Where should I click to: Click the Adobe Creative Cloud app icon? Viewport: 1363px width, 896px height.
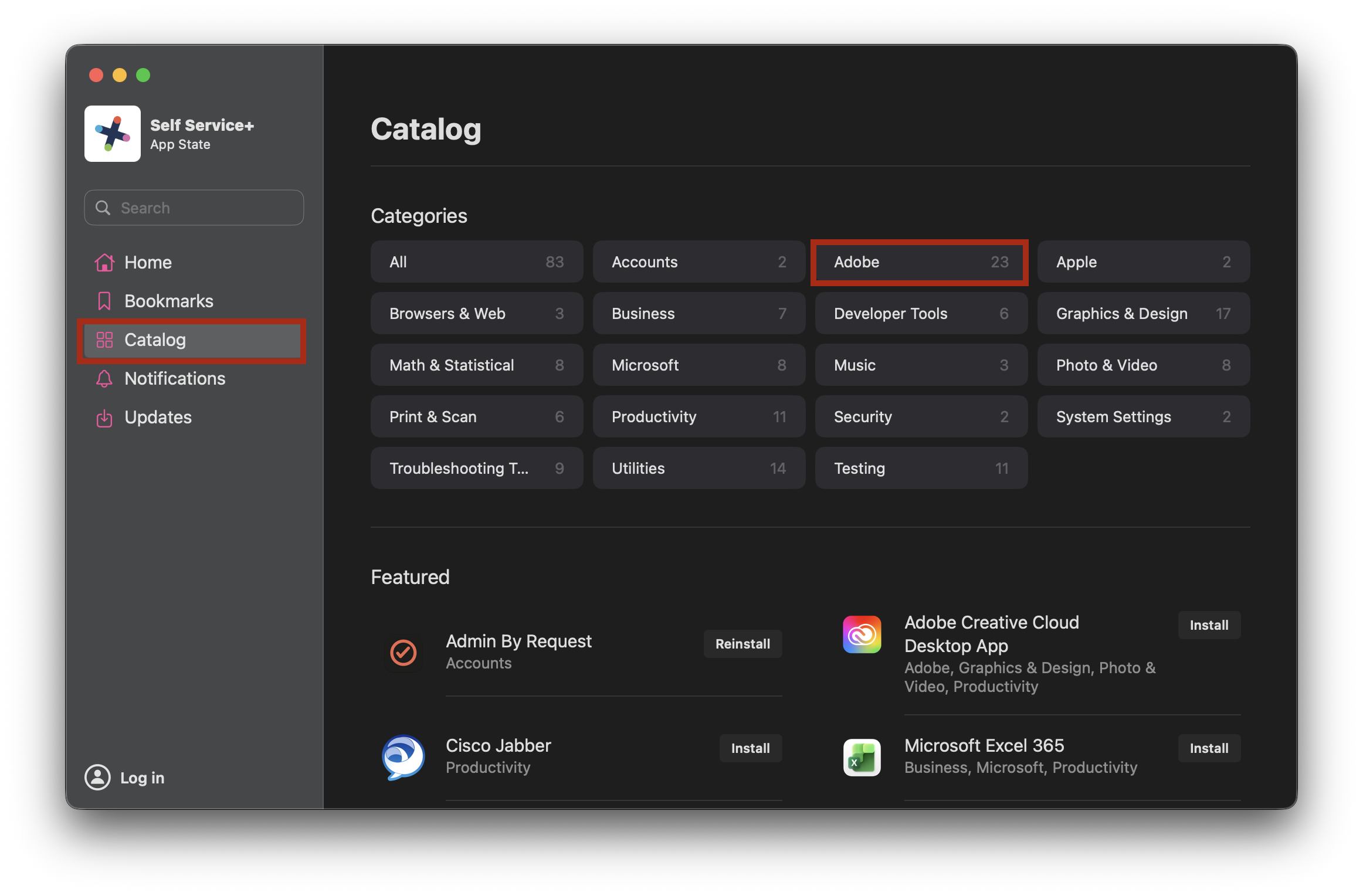tap(862, 634)
